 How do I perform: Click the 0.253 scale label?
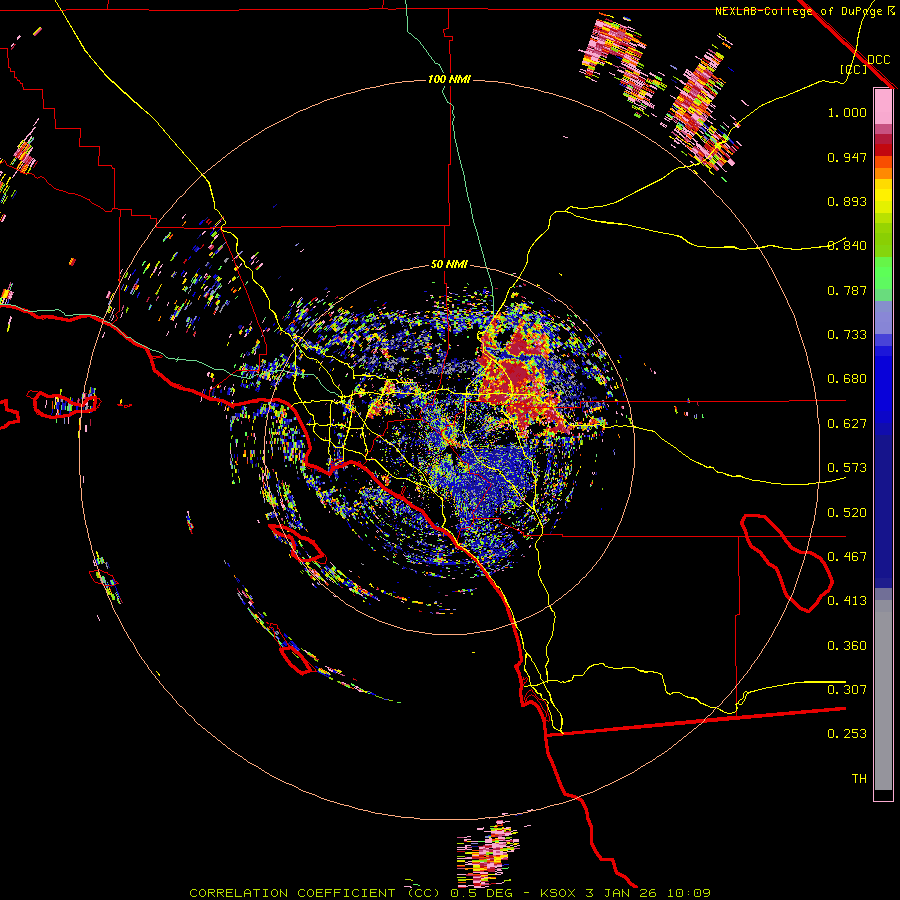click(x=847, y=734)
